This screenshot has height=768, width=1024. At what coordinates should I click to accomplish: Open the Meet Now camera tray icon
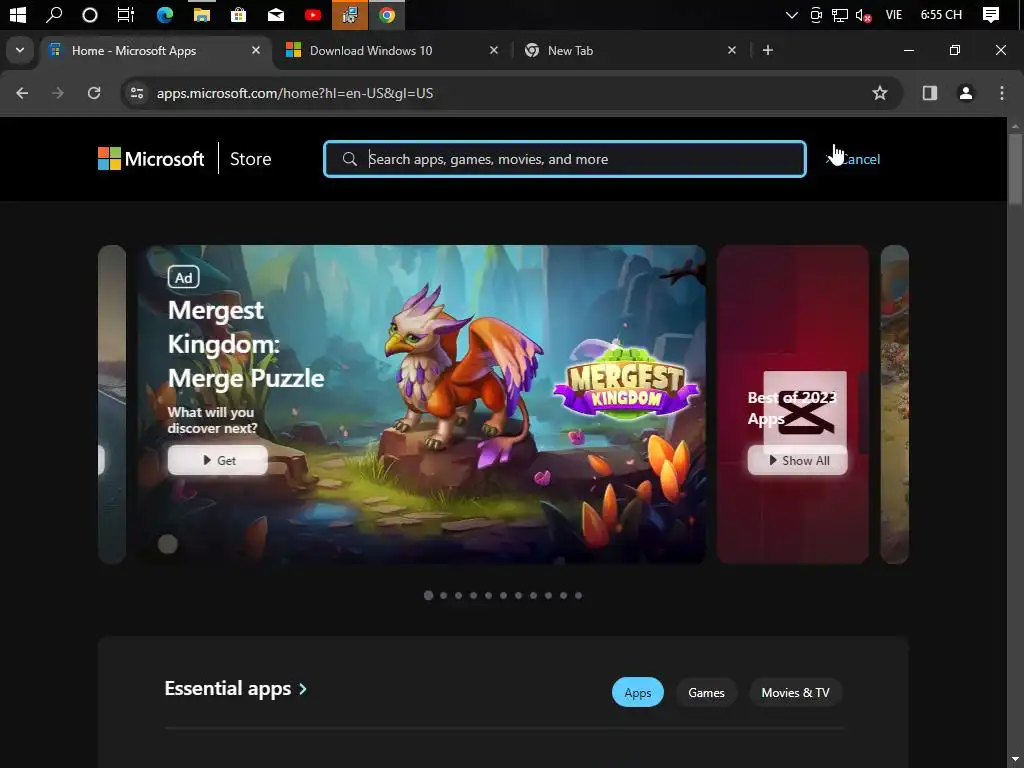pyautogui.click(x=816, y=14)
